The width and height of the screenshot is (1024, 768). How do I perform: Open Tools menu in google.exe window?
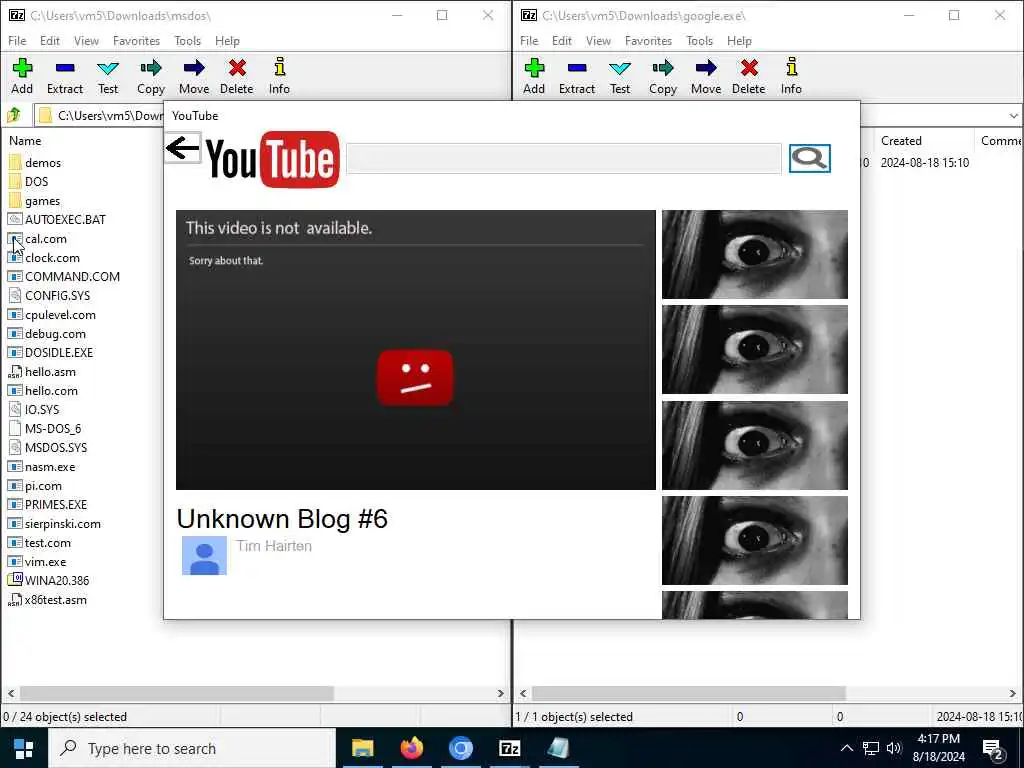point(699,40)
